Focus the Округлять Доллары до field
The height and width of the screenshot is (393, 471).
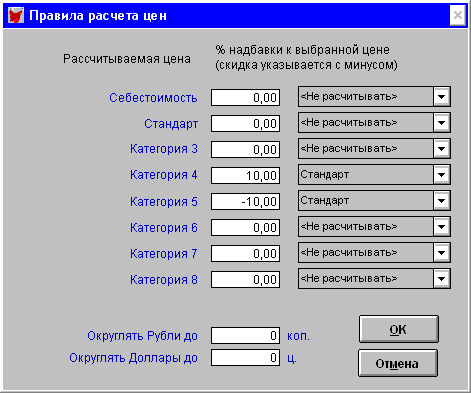pos(245,358)
